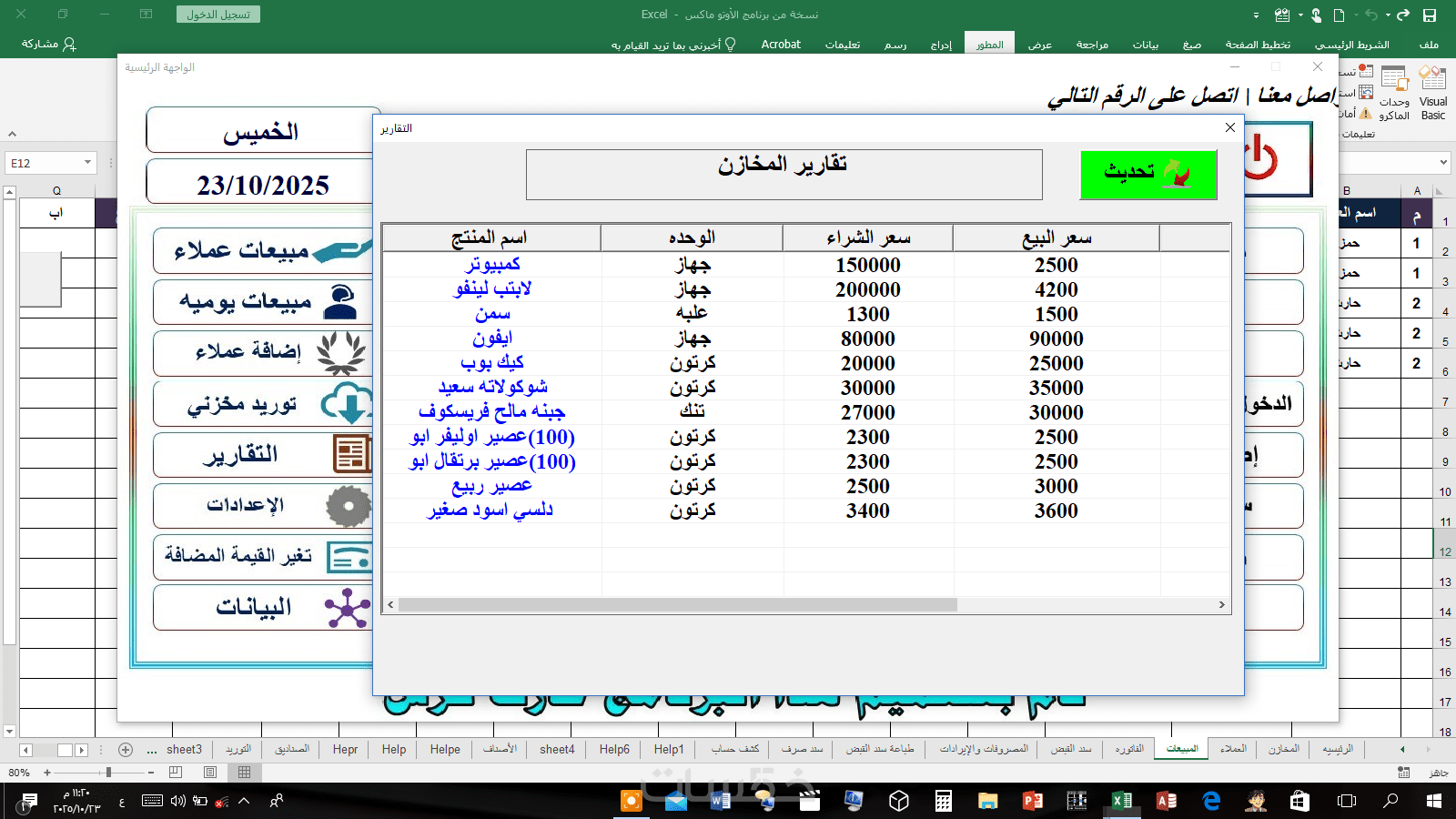This screenshot has width=1456, height=819.
Task: Click the Store icon in the taskbar
Action: tap(1299, 801)
